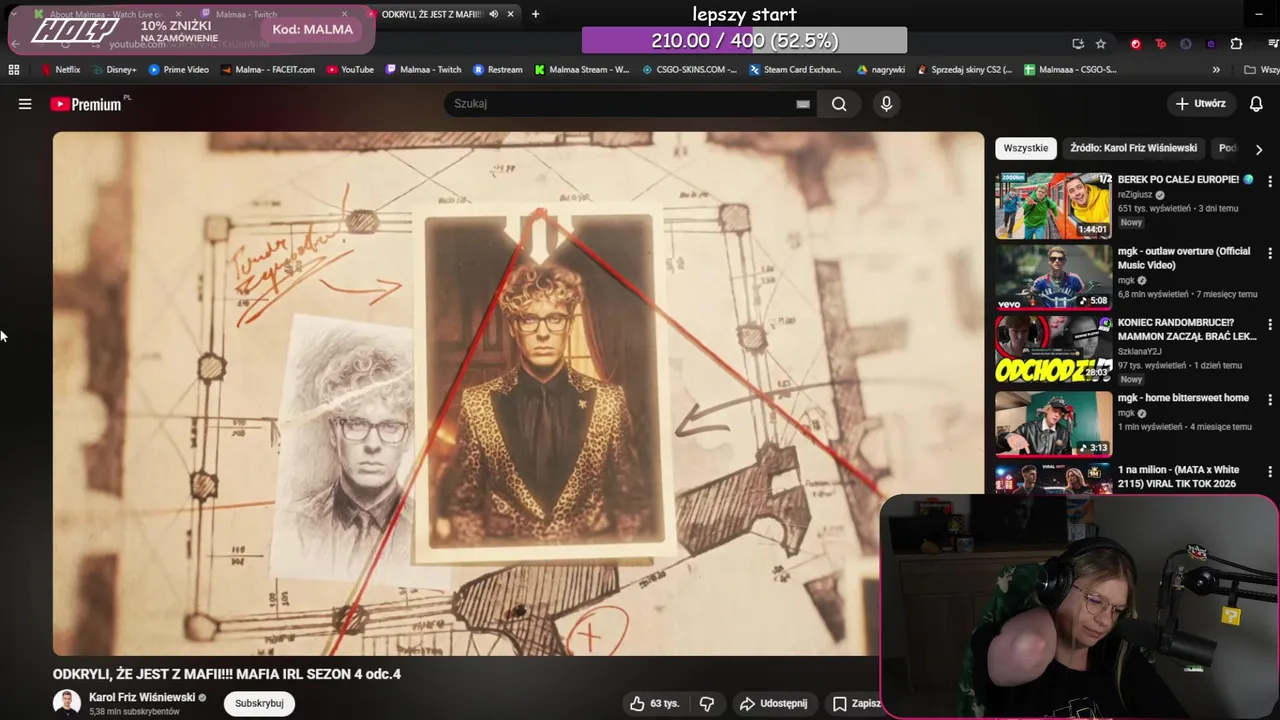The image size is (1280, 720).
Task: Bookmark this page with the star icon
Action: point(1101,44)
